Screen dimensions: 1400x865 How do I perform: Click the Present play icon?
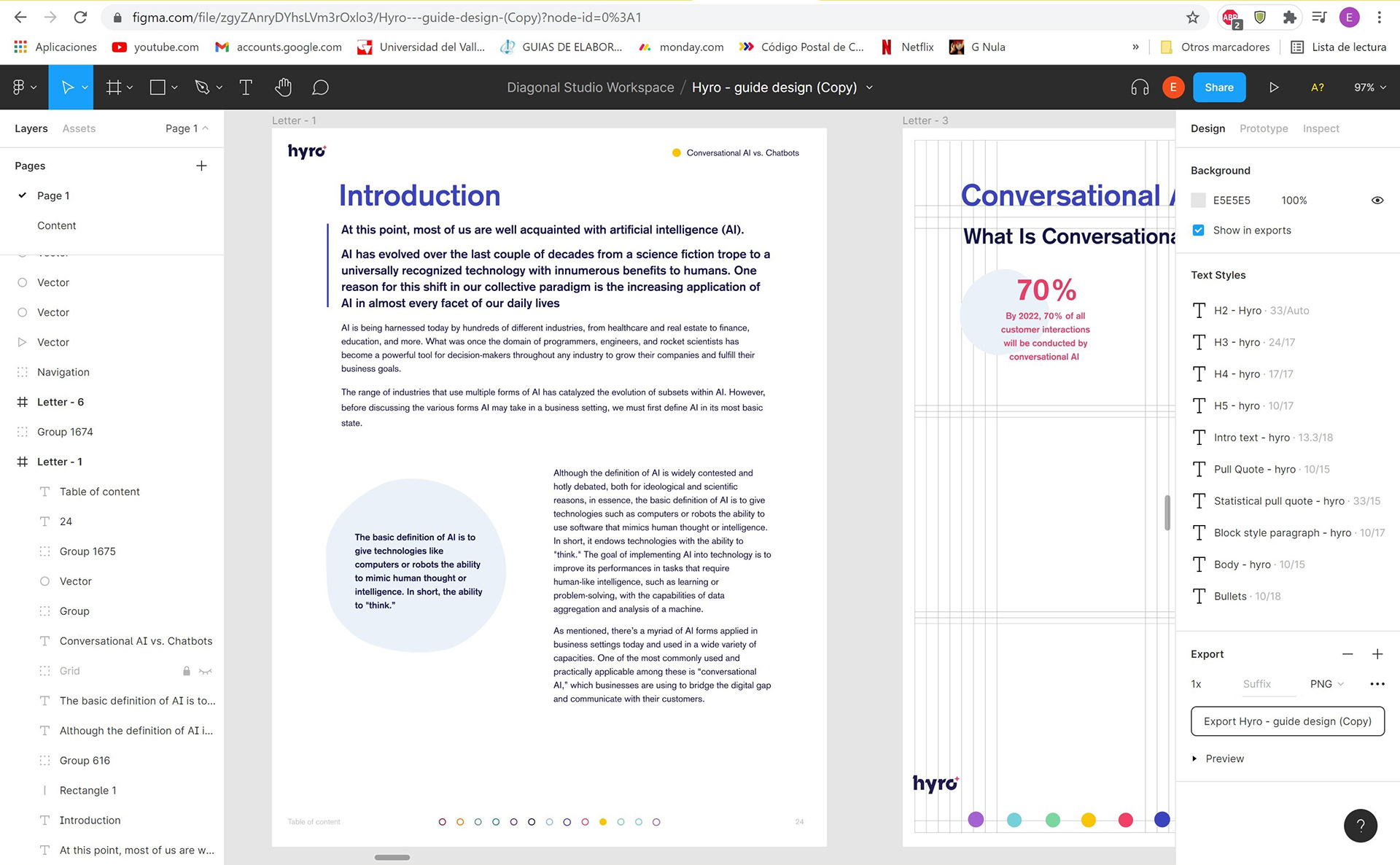1274,88
